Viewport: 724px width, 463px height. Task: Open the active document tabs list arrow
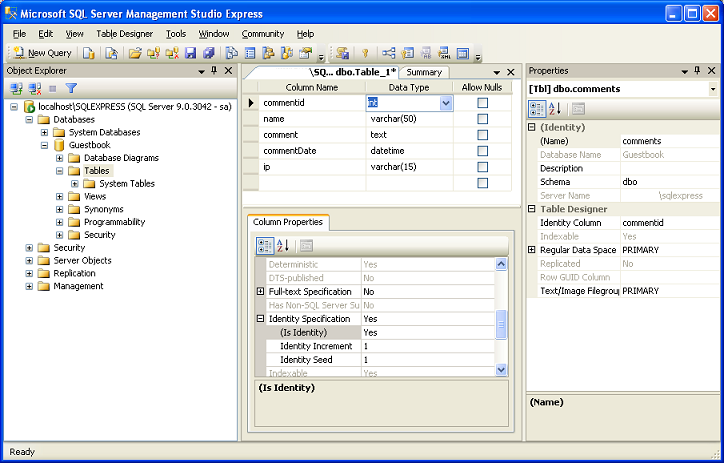pyautogui.click(x=496, y=72)
